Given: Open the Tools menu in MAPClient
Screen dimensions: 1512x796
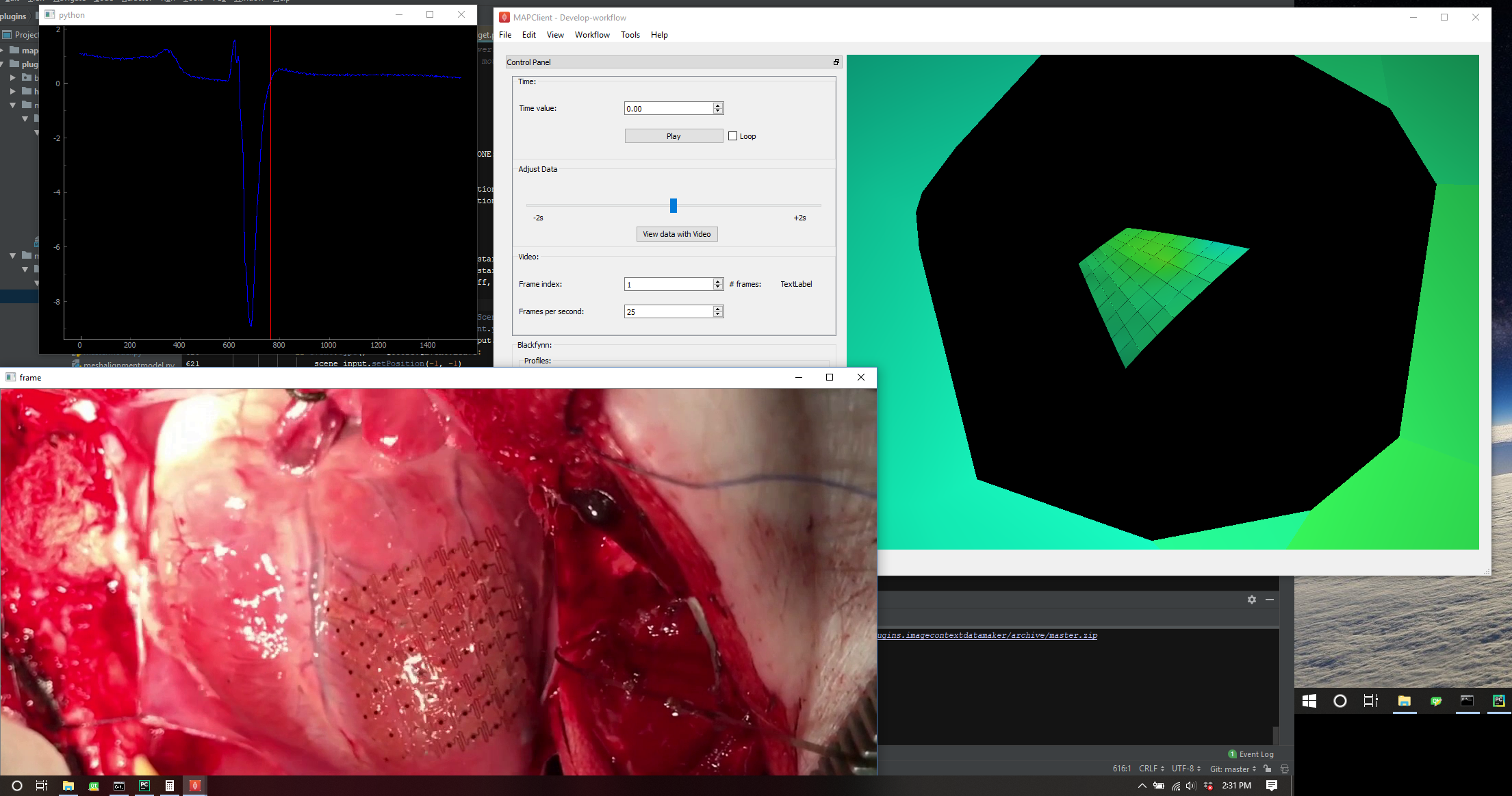Looking at the screenshot, I should point(630,35).
